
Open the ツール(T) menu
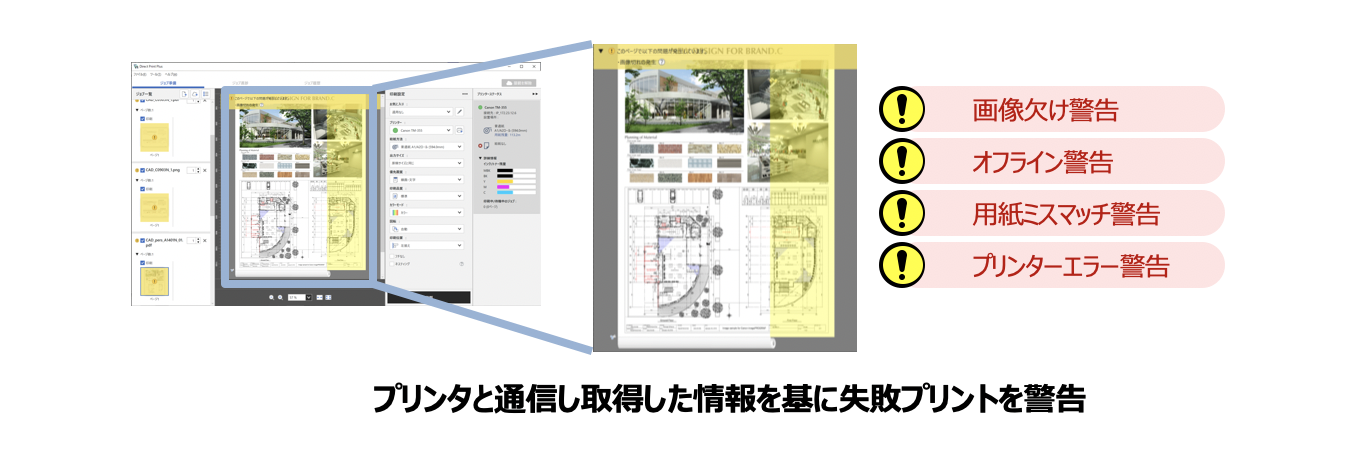pos(155,72)
